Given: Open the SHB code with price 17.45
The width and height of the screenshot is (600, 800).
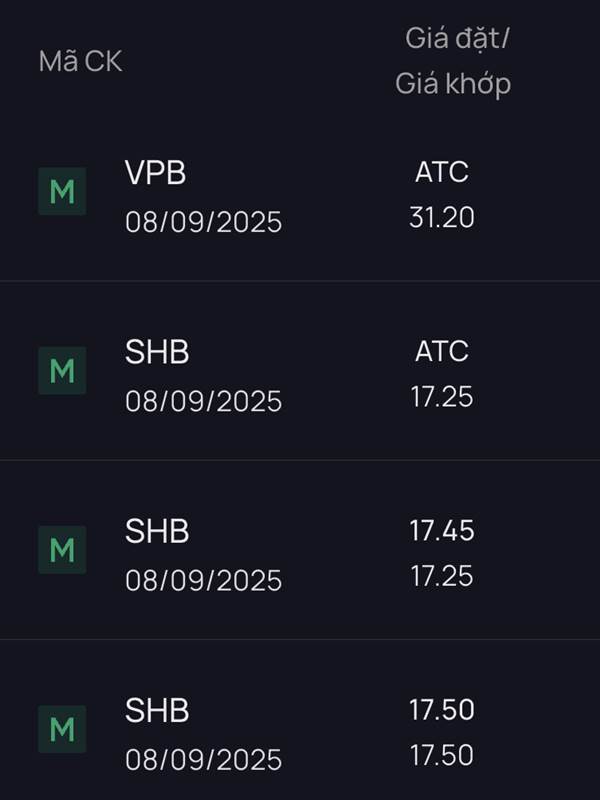Looking at the screenshot, I should tap(157, 531).
